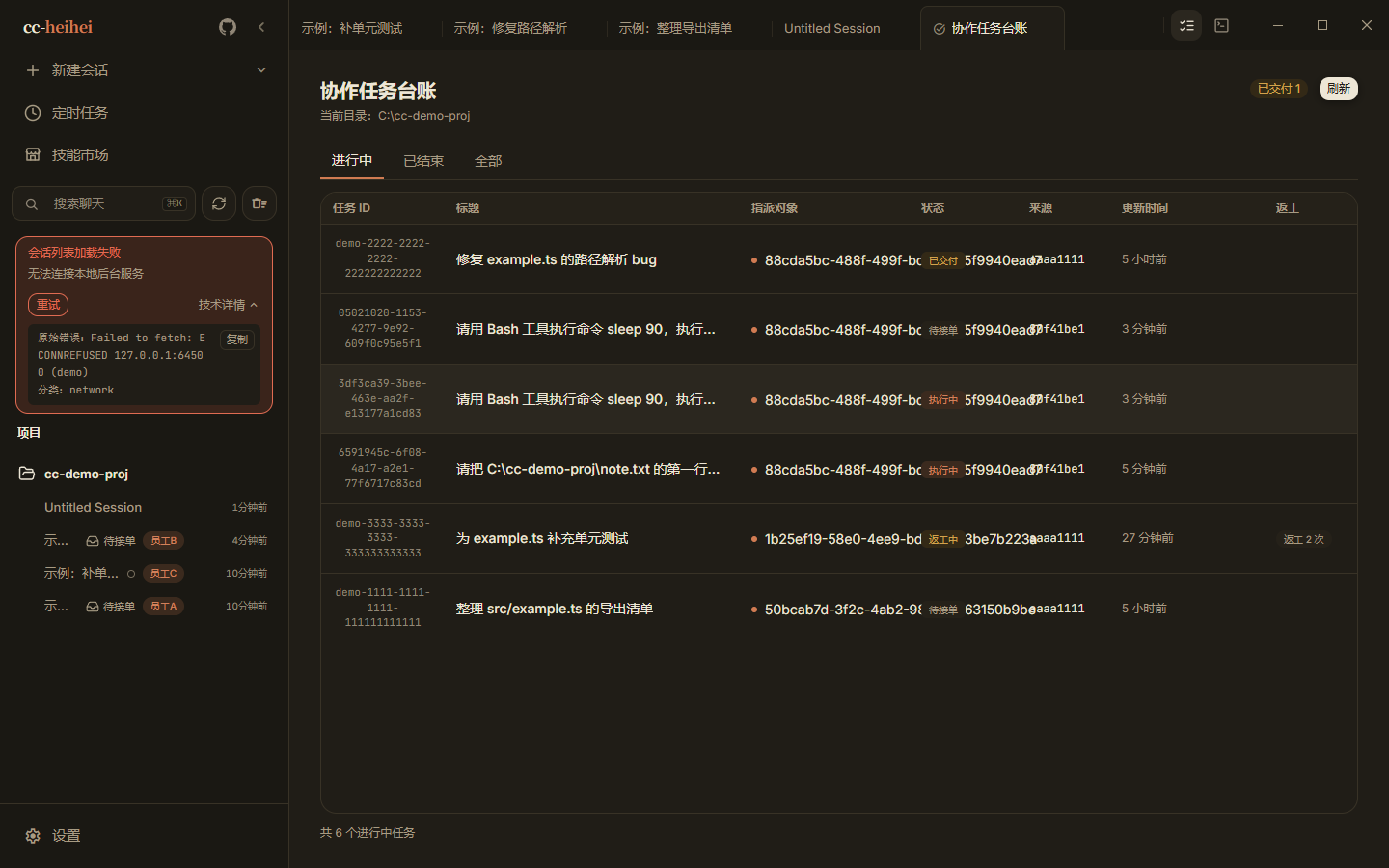This screenshot has height=868, width=1389.
Task: Click the cc-heihei logo
Action: click(58, 27)
